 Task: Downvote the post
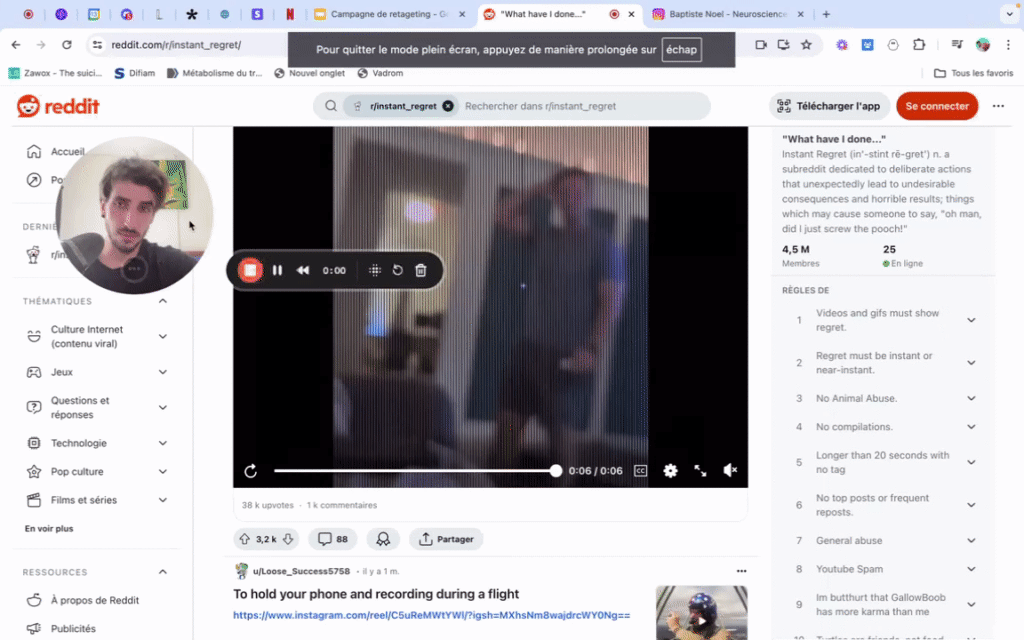(x=287, y=539)
